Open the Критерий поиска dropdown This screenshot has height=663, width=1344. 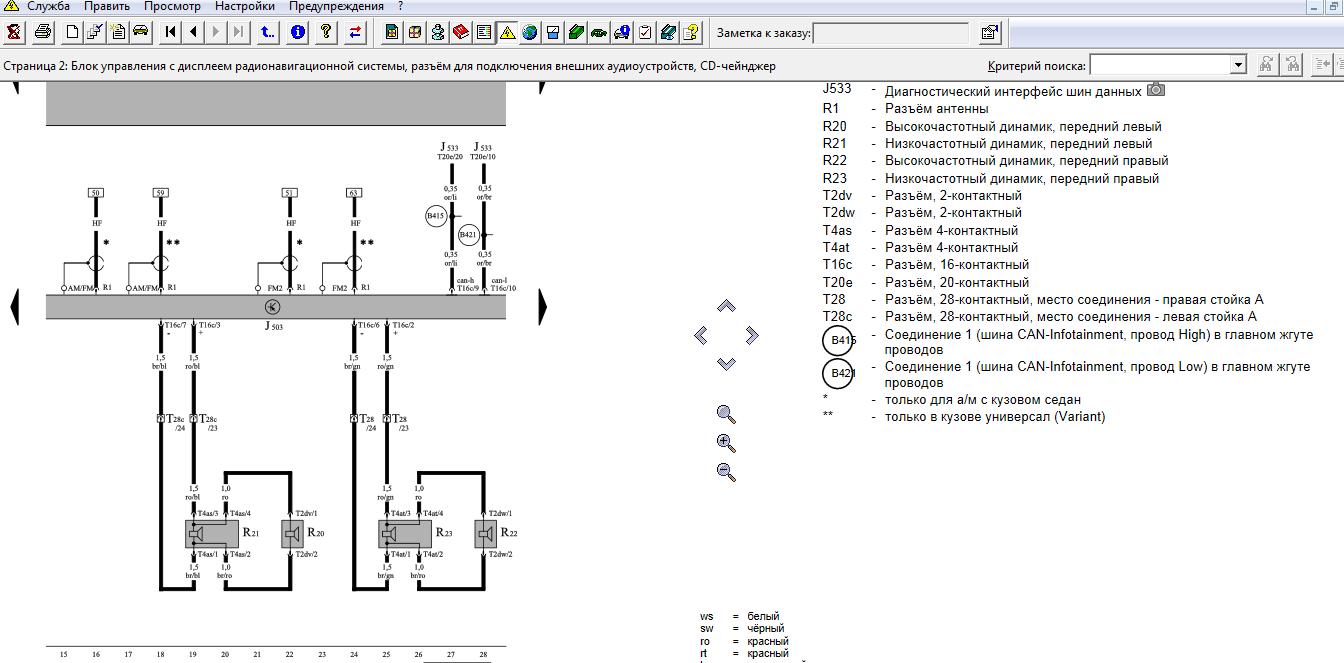[1238, 66]
